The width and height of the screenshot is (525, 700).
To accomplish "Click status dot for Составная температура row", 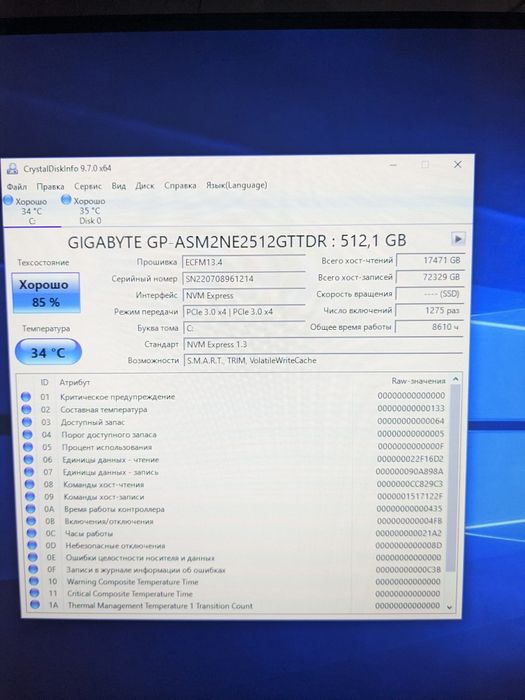I will (x=26, y=409).
